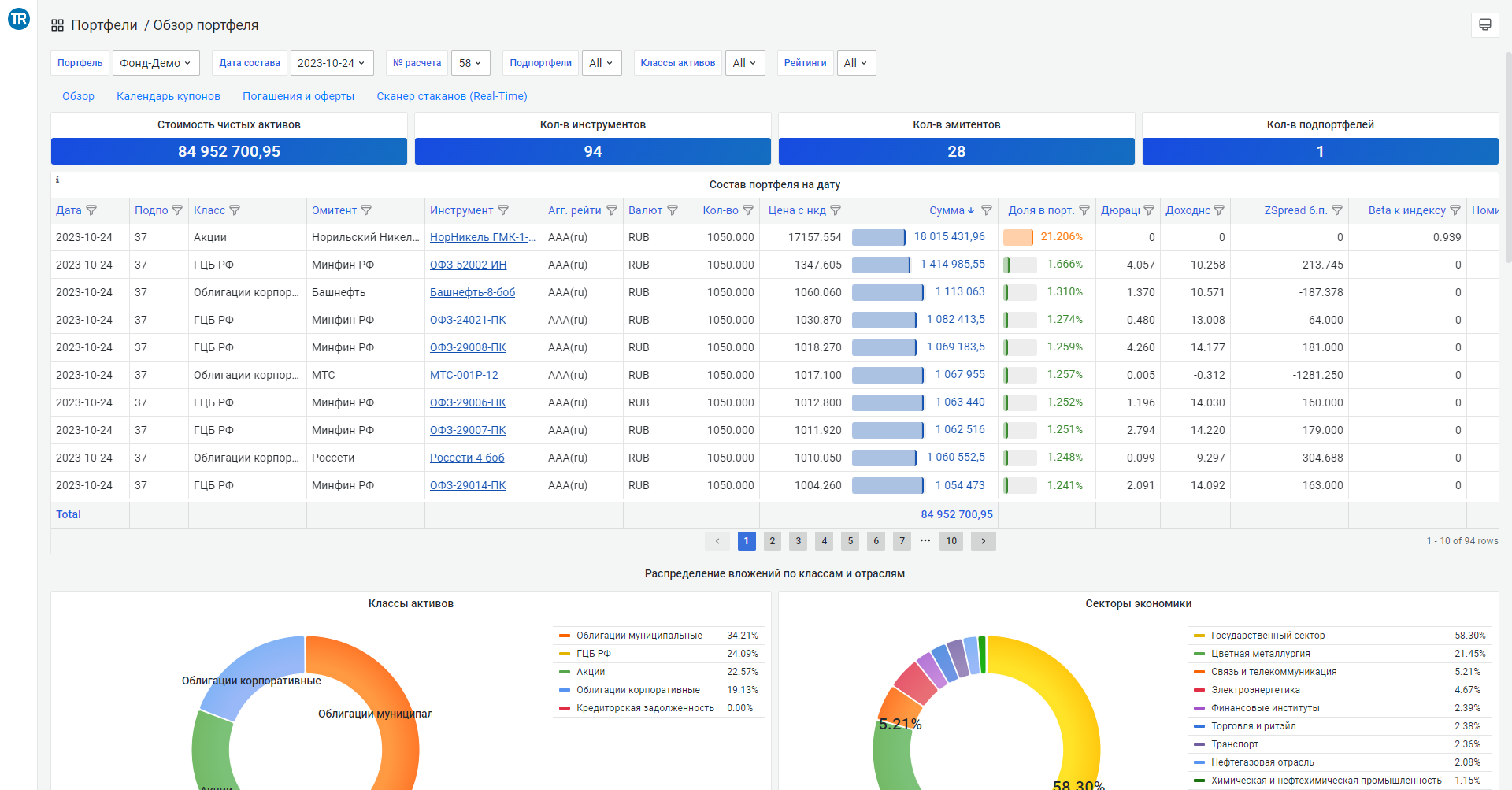The image size is (1512, 790).
Task: Open the Башнефть-8-боб instrument link
Action: (472, 292)
